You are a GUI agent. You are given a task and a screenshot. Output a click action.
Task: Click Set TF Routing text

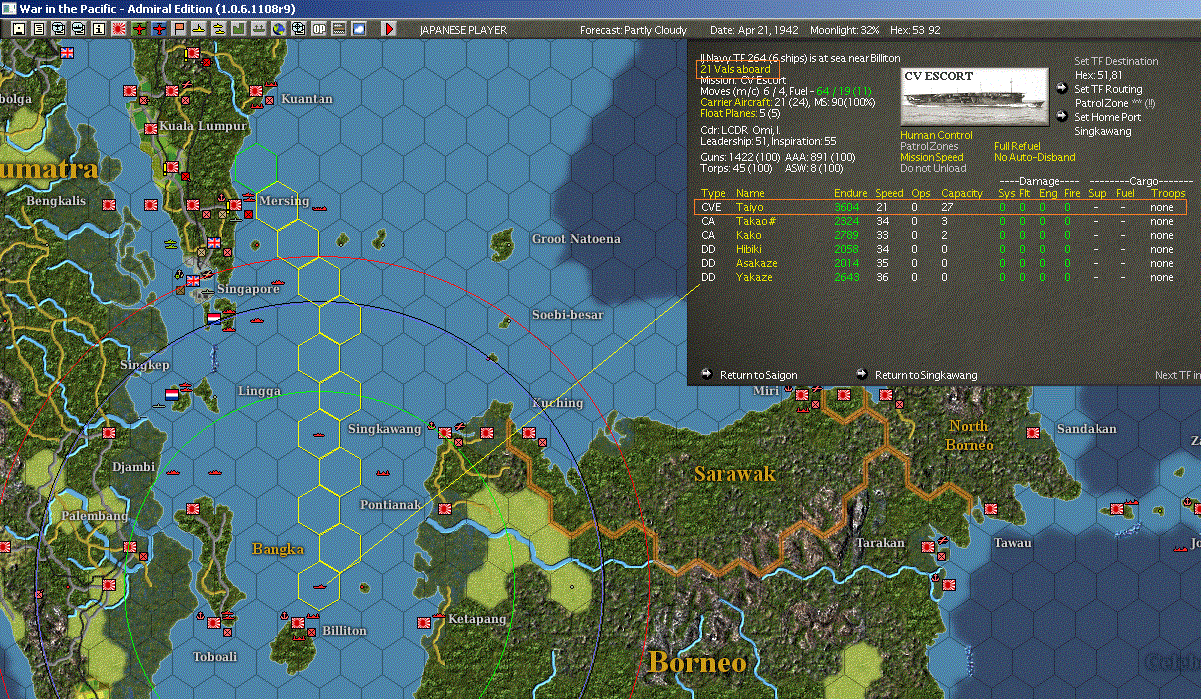(x=1108, y=89)
